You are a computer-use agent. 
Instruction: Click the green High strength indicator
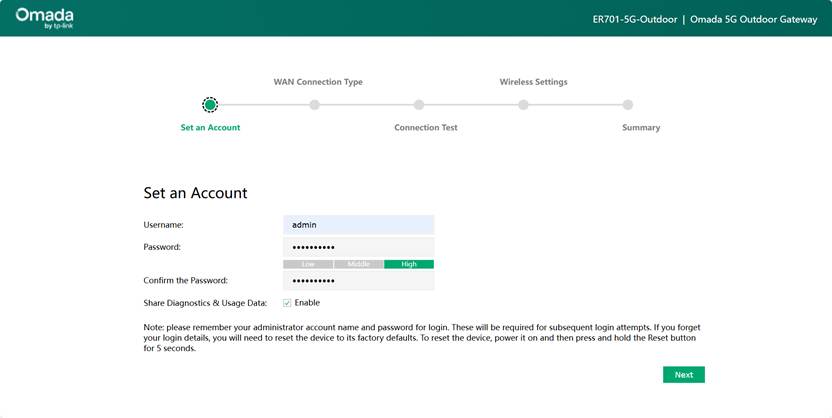(409, 264)
